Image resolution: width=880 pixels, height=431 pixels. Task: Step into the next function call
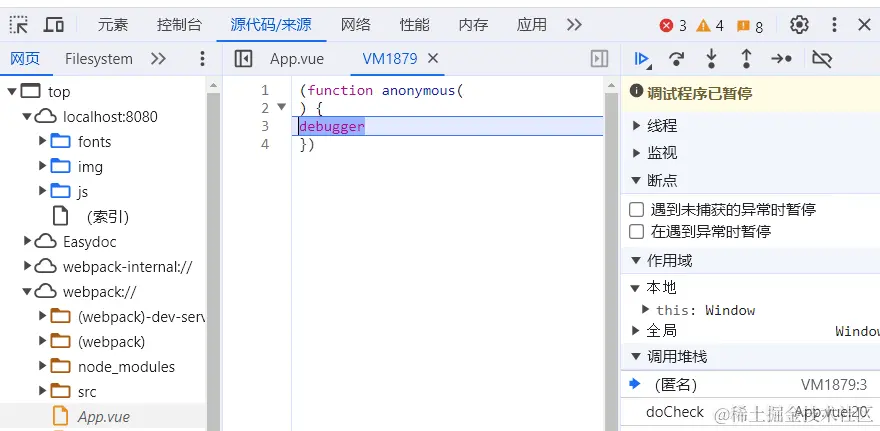point(712,59)
